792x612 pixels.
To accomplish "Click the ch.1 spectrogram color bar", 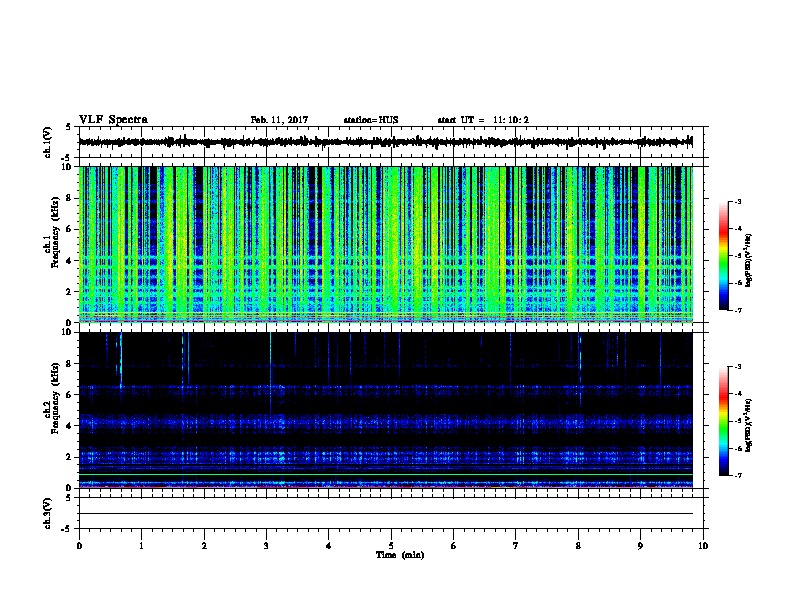I will 724,256.
